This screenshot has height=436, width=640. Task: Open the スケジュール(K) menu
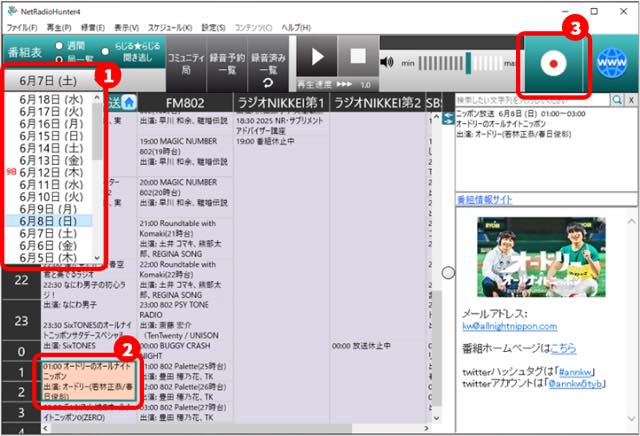click(170, 27)
